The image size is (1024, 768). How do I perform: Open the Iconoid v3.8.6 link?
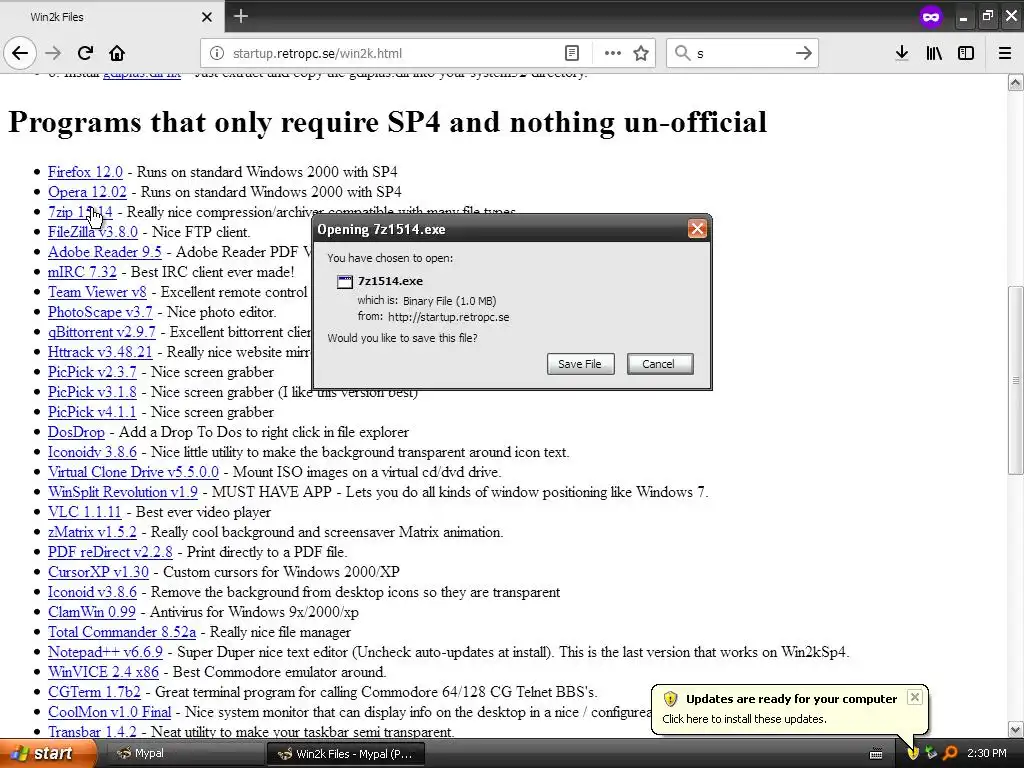92,592
